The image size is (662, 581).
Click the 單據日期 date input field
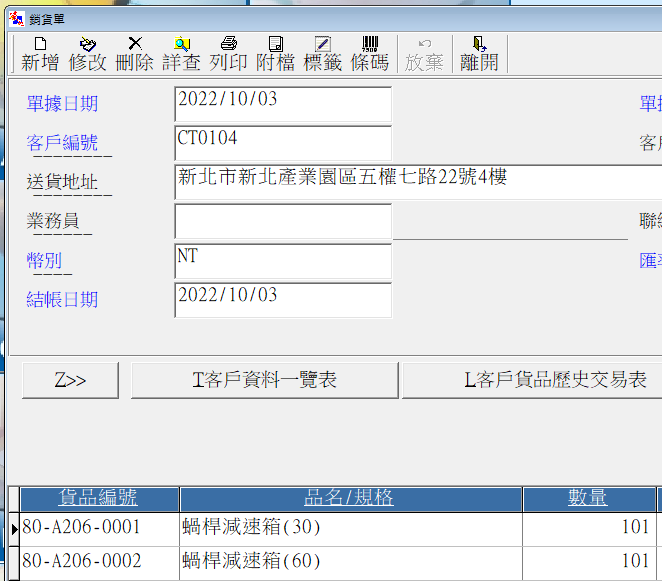pos(282,104)
